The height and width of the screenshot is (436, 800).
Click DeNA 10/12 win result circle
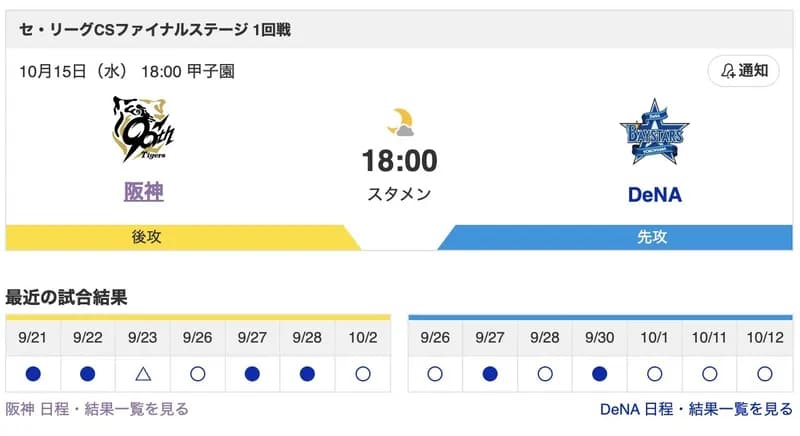765,374
